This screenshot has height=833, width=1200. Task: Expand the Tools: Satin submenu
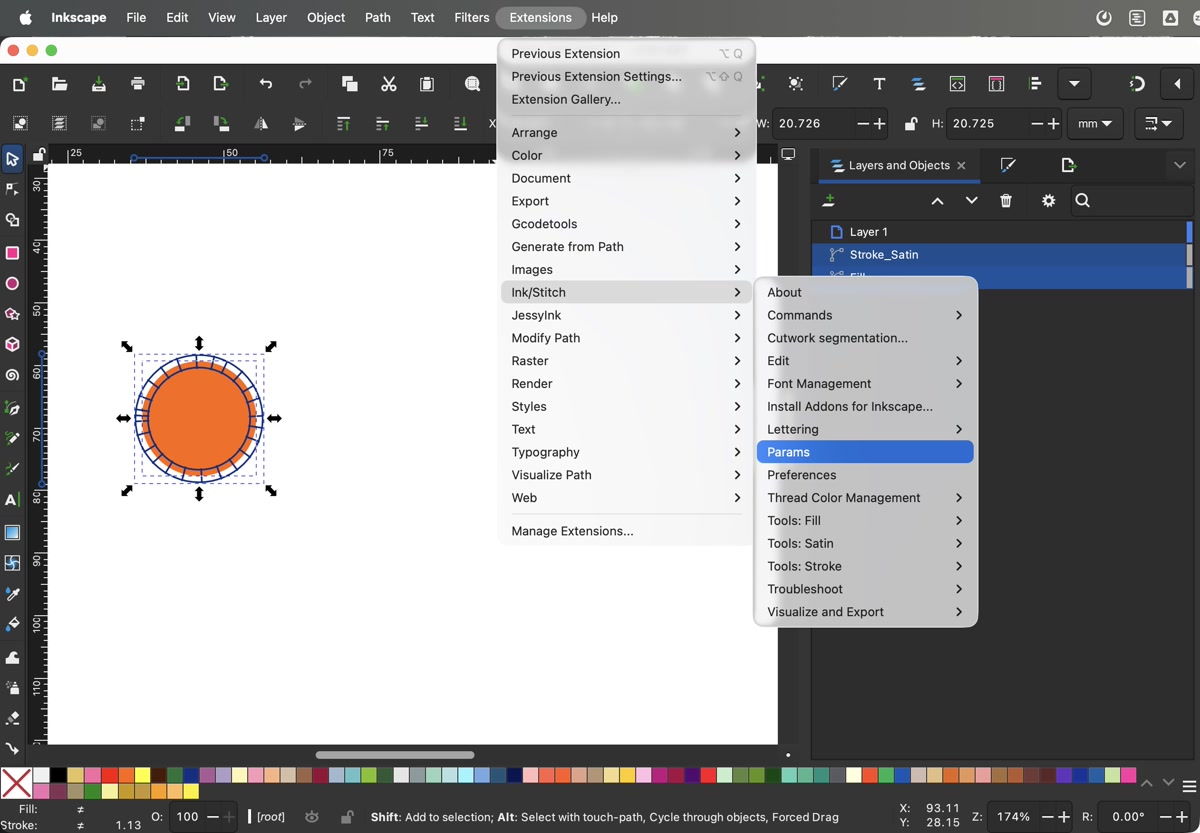(865, 543)
